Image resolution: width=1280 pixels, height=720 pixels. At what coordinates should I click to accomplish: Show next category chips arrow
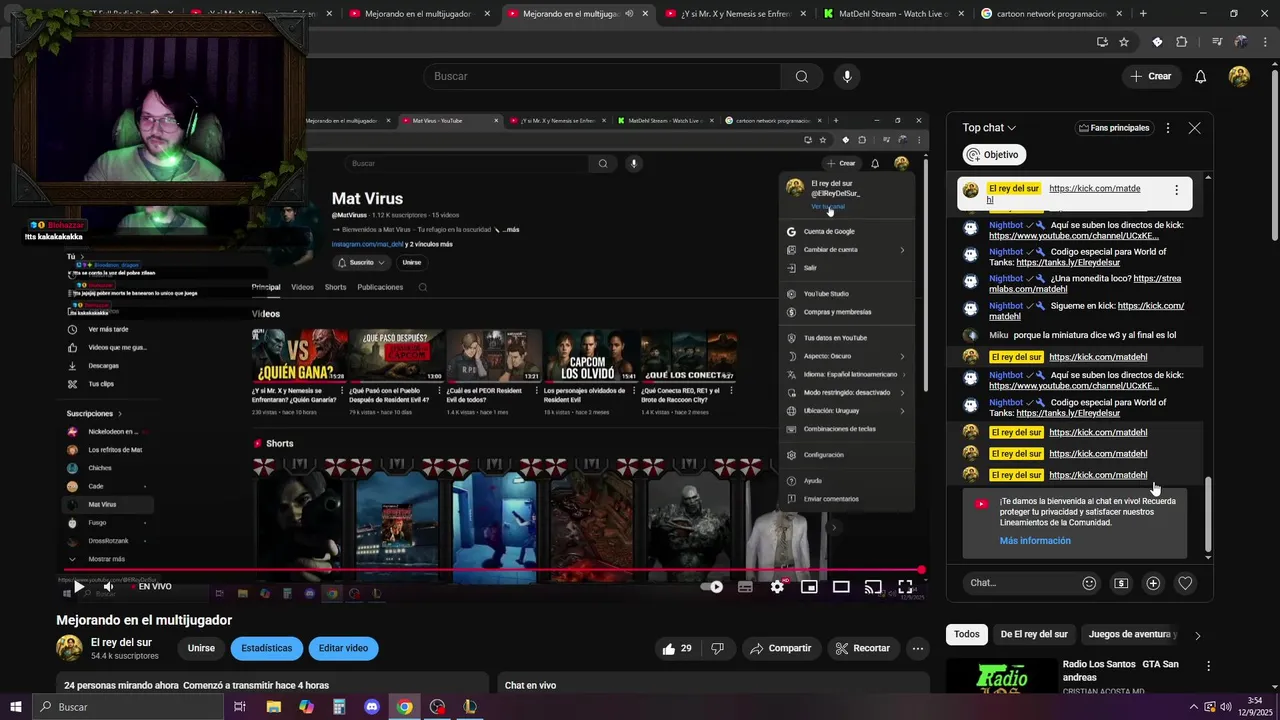(1197, 635)
